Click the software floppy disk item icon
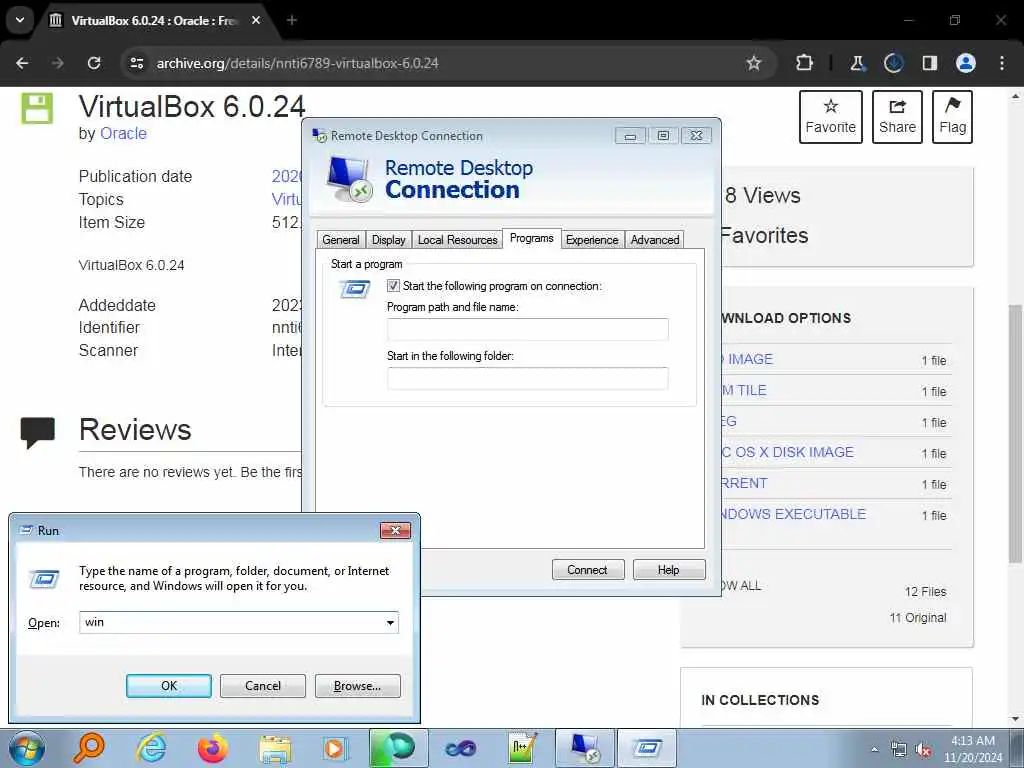The width and height of the screenshot is (1024, 768). point(37,108)
